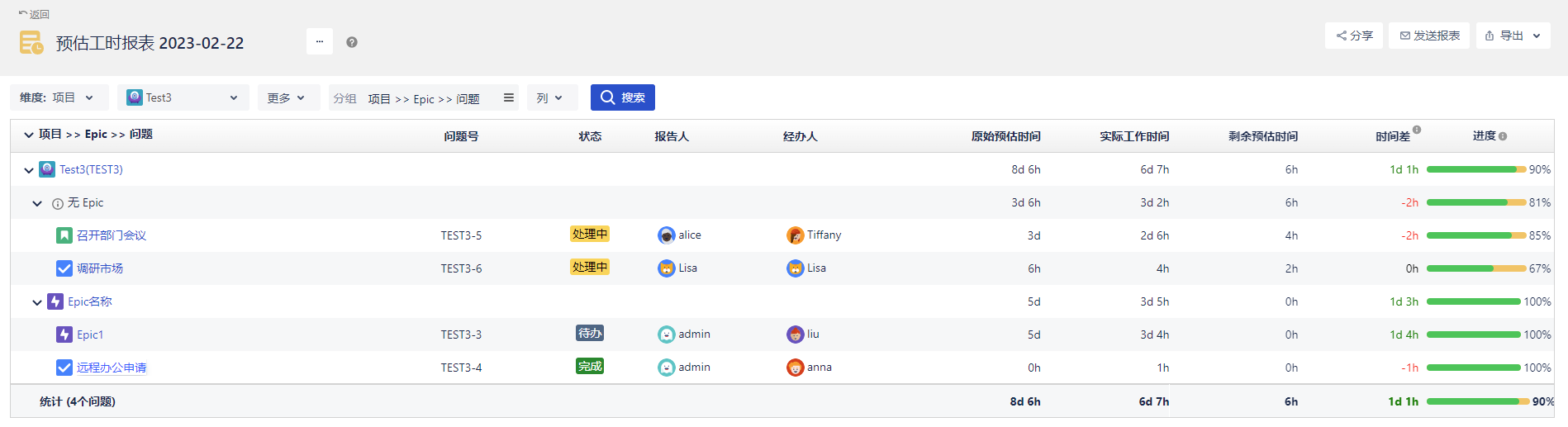Open the 维度 项目 dimension dropdown
Screen dimensions: 1568x427
click(x=58, y=97)
